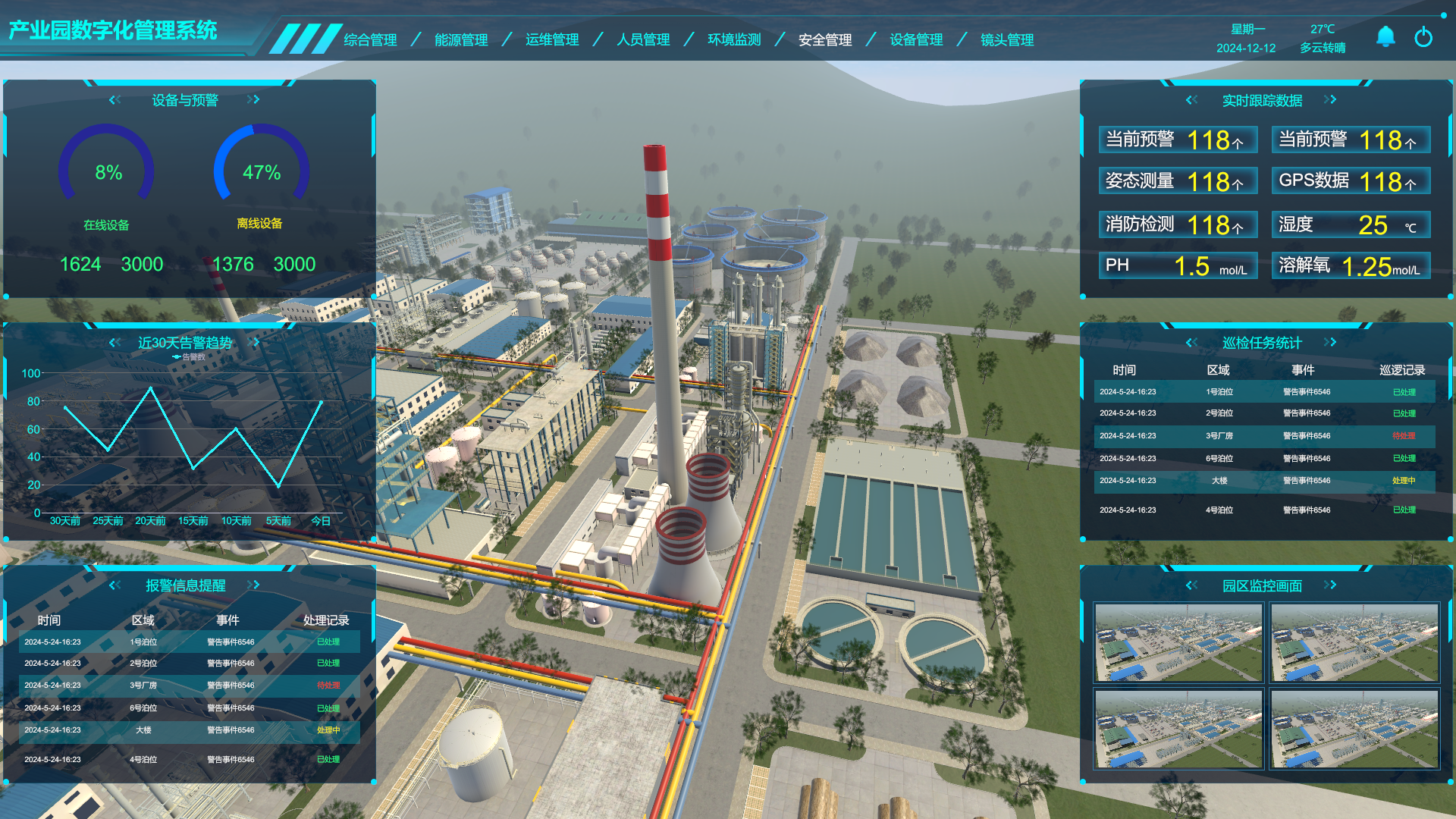Click the notification bell icon
The image size is (1456, 819).
1385,36
